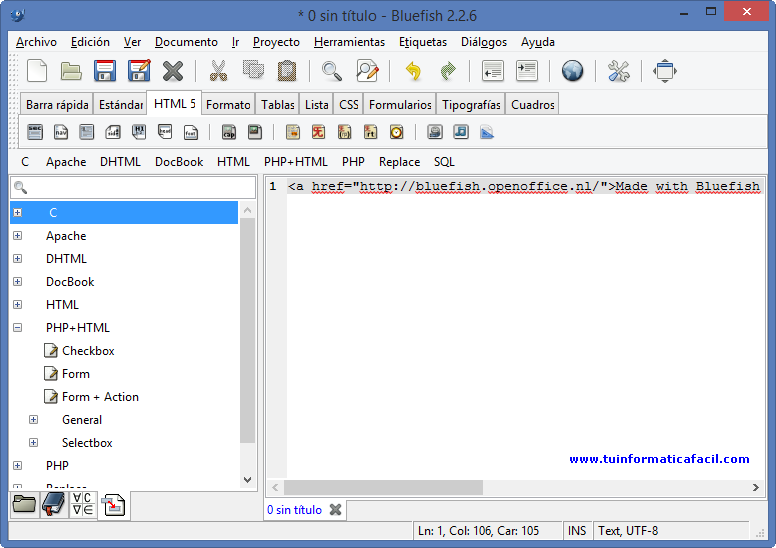Indent the selected text using the toolbar icon
The height and width of the screenshot is (548, 776).
pos(527,71)
